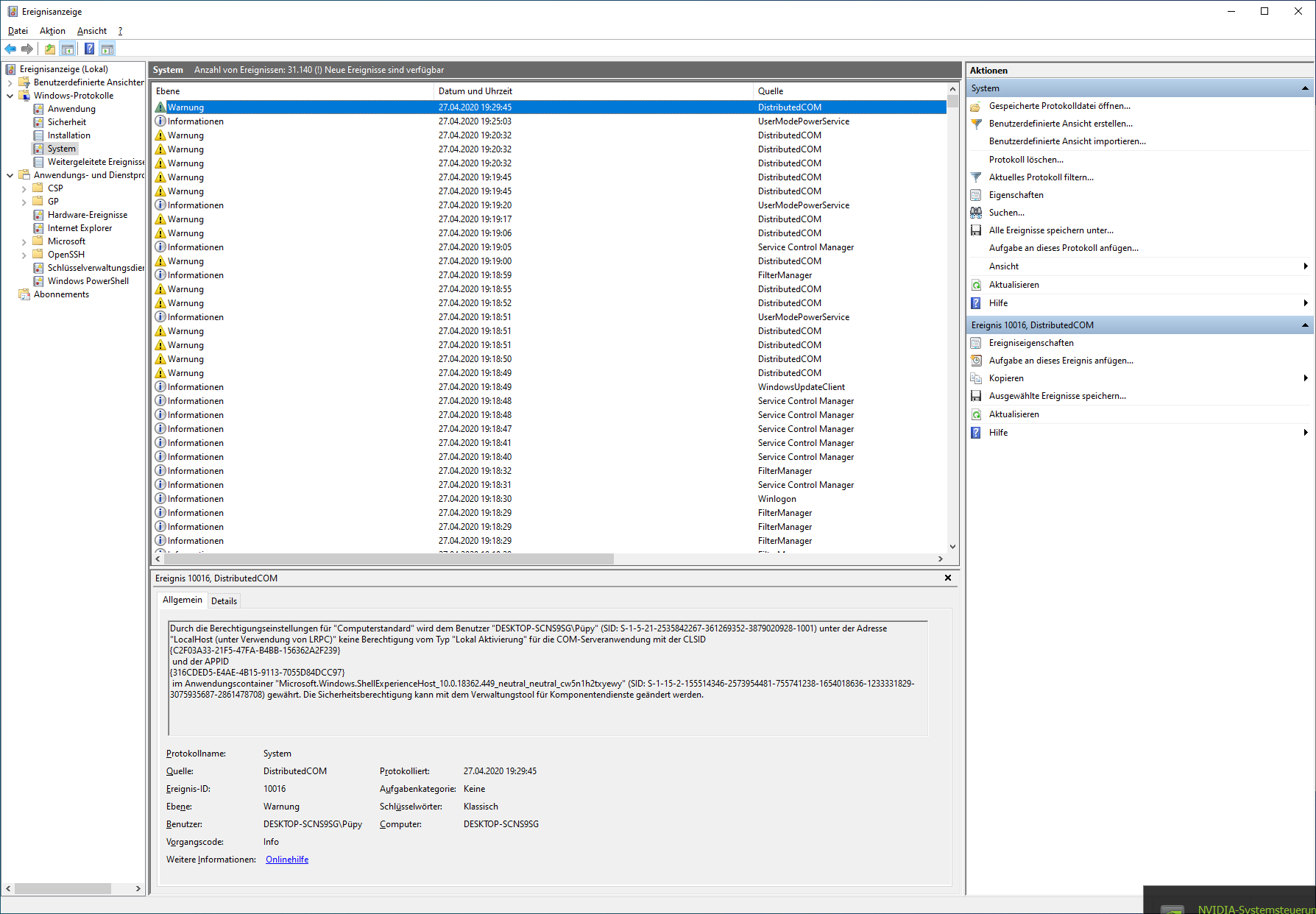
Task: Open help via the toolbar question-mark icon
Action: [89, 49]
